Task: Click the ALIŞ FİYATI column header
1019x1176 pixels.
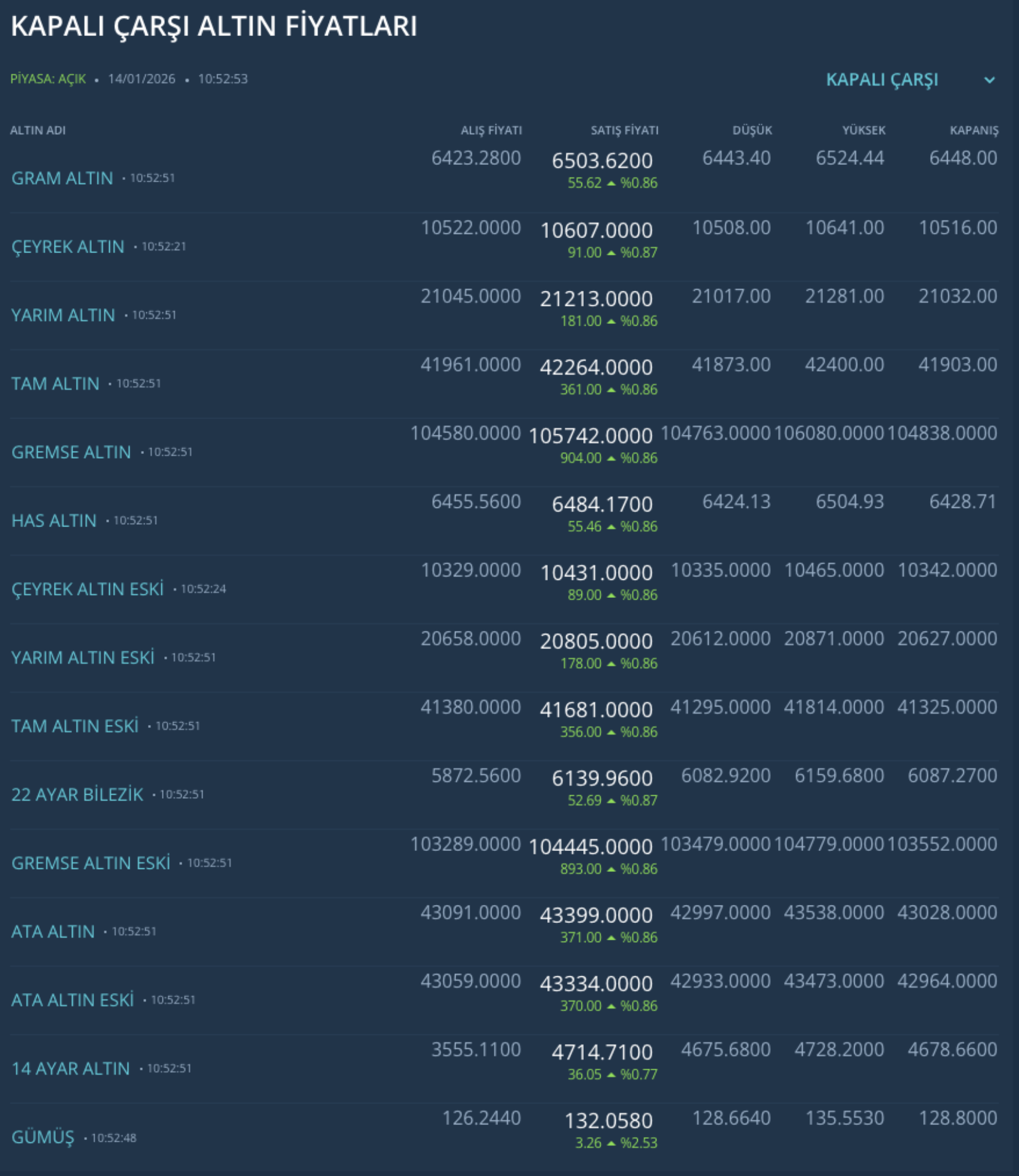Action: [491, 130]
